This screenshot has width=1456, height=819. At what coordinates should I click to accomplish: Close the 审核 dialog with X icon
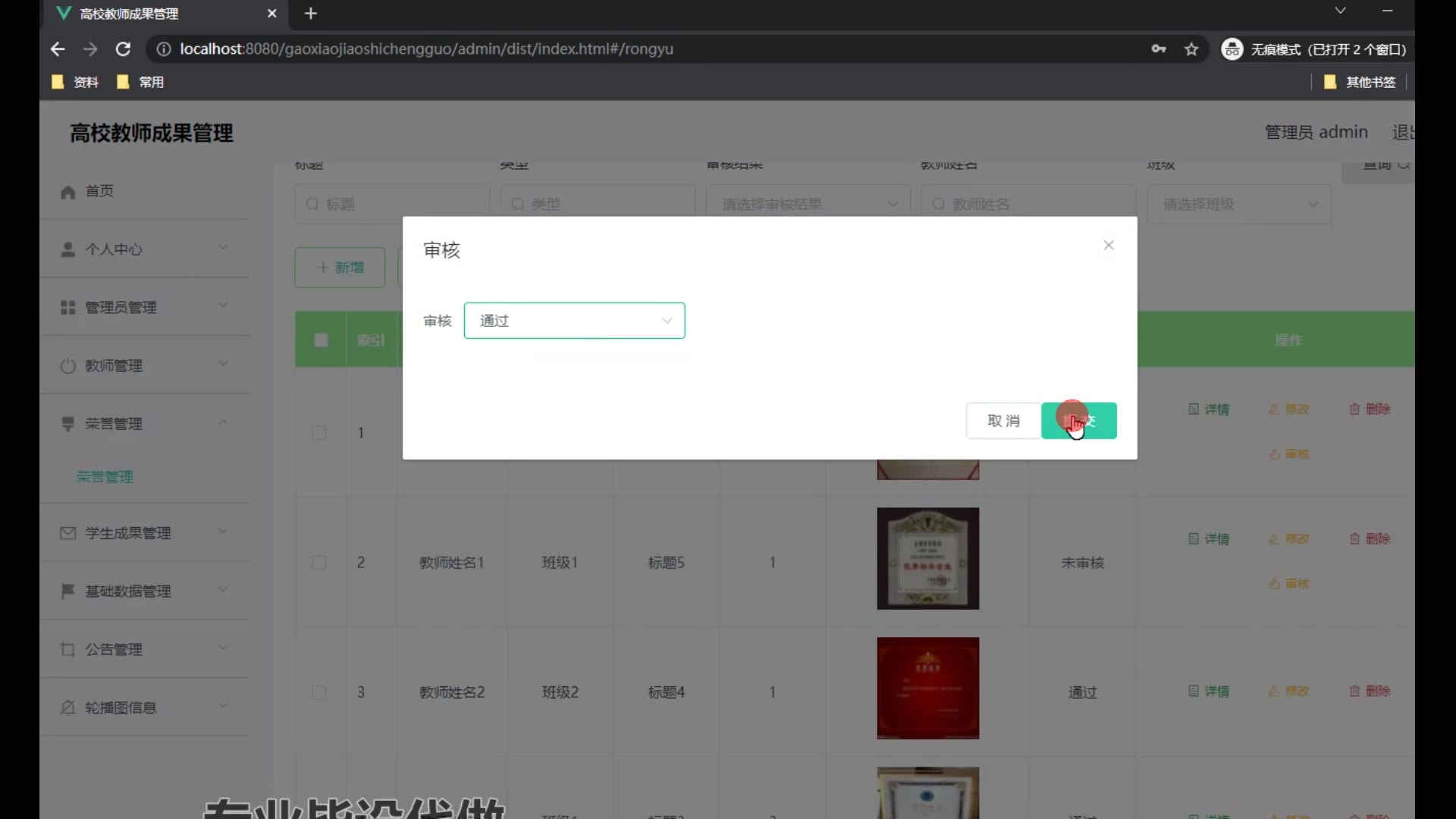coord(1109,245)
